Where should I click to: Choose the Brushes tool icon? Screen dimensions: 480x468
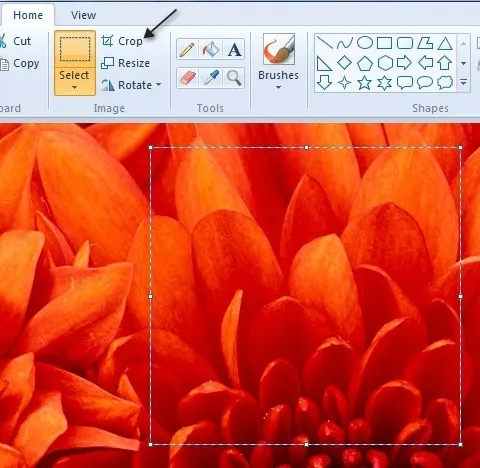pos(279,49)
